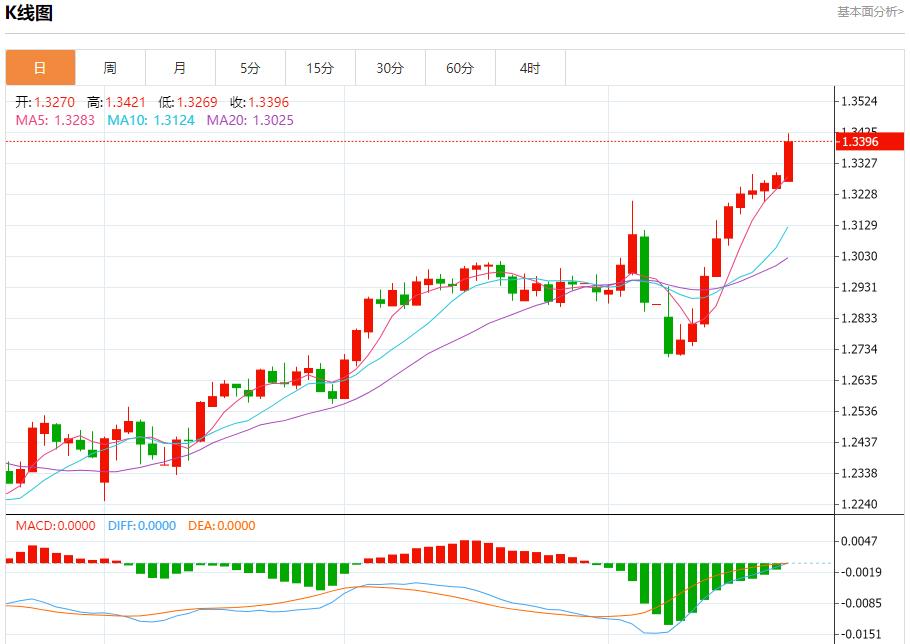The height and width of the screenshot is (644, 910).
Task: Select the 60分 timeframe
Action: 460,68
